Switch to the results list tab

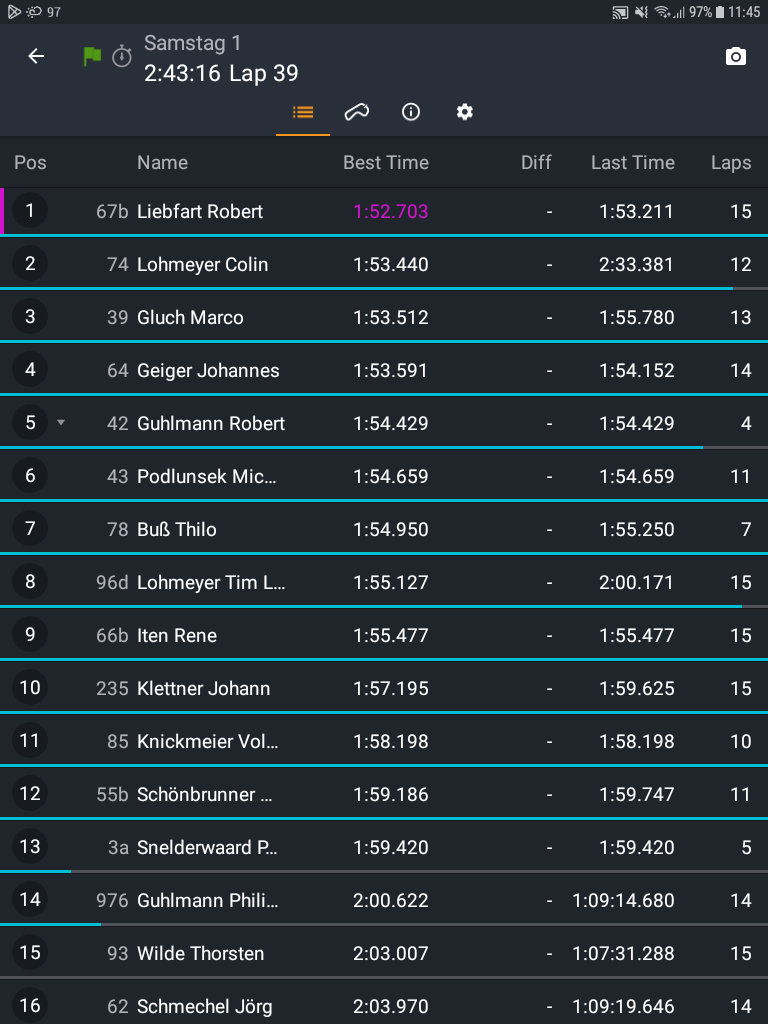(303, 112)
